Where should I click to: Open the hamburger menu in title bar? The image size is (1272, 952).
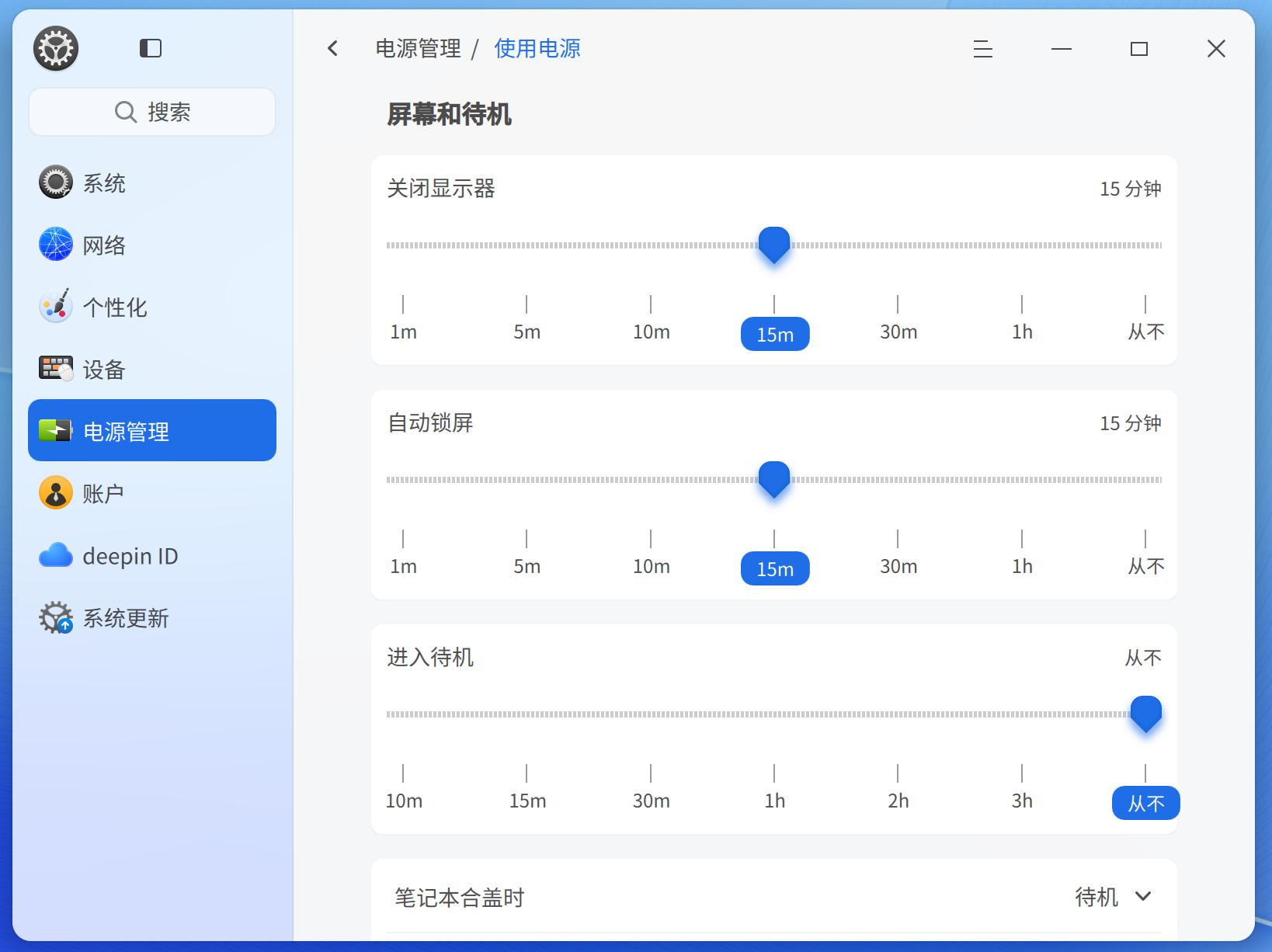983,49
